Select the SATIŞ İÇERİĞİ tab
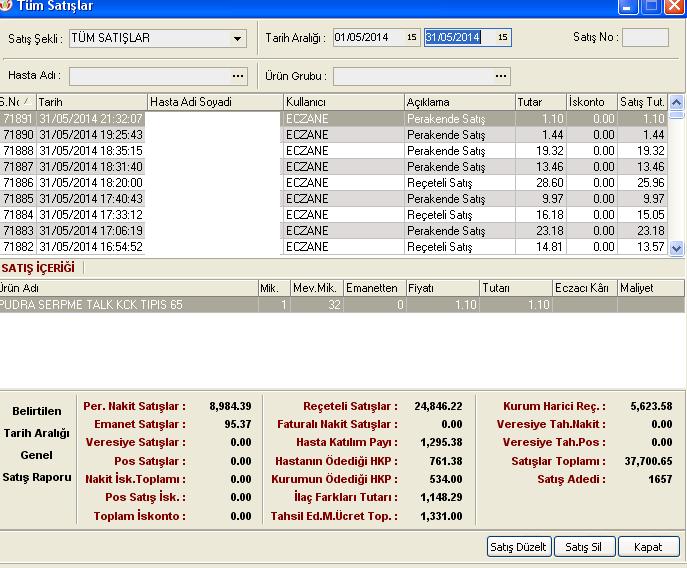Viewport: 687px width, 568px height. pyautogui.click(x=38, y=268)
